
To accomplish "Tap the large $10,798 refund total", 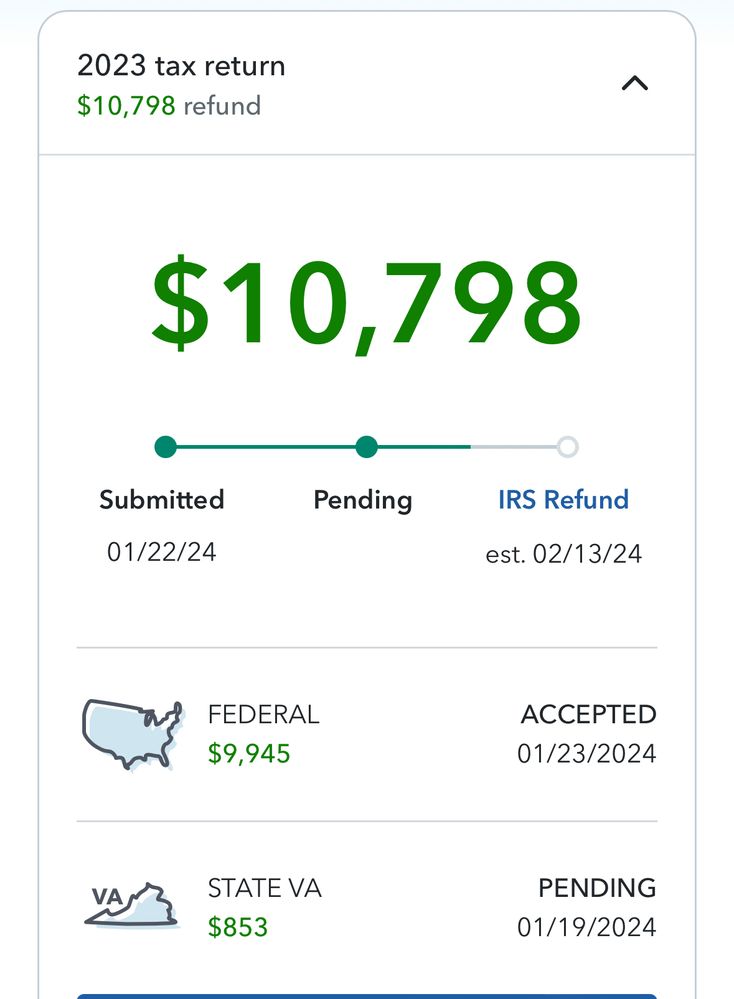I will [366, 302].
